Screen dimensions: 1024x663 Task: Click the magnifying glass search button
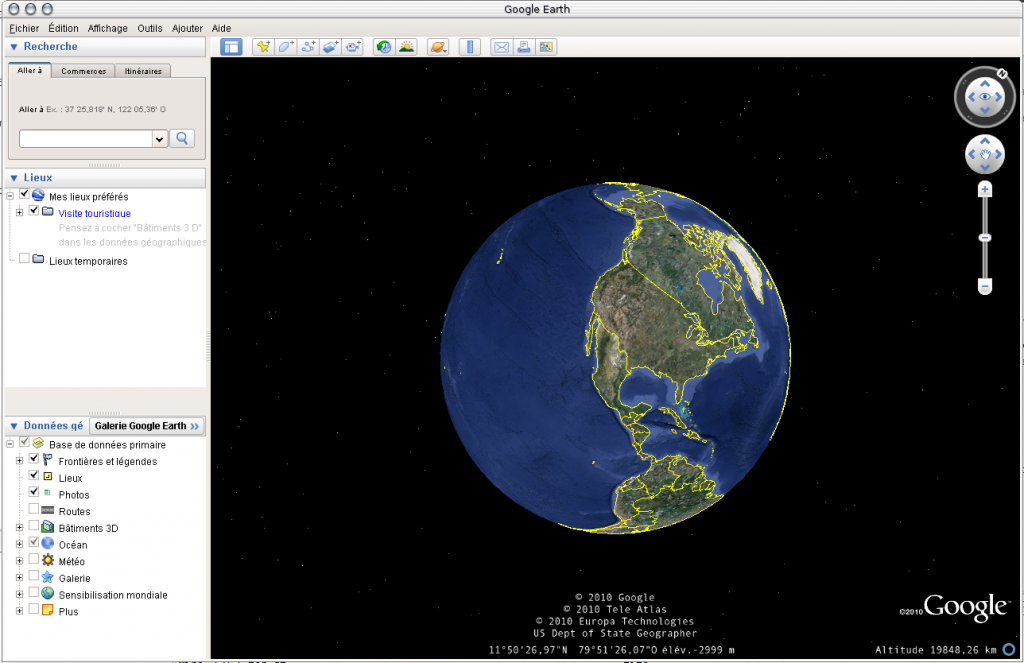(x=182, y=138)
